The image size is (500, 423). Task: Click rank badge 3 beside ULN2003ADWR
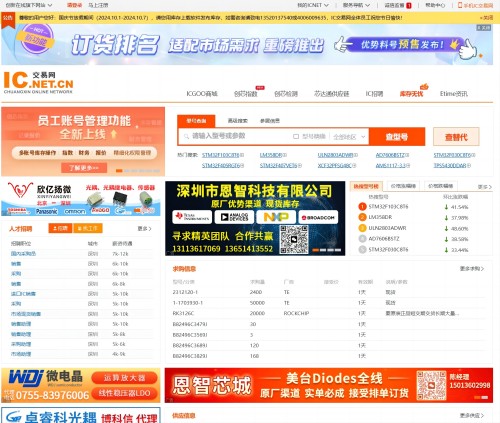362,228
